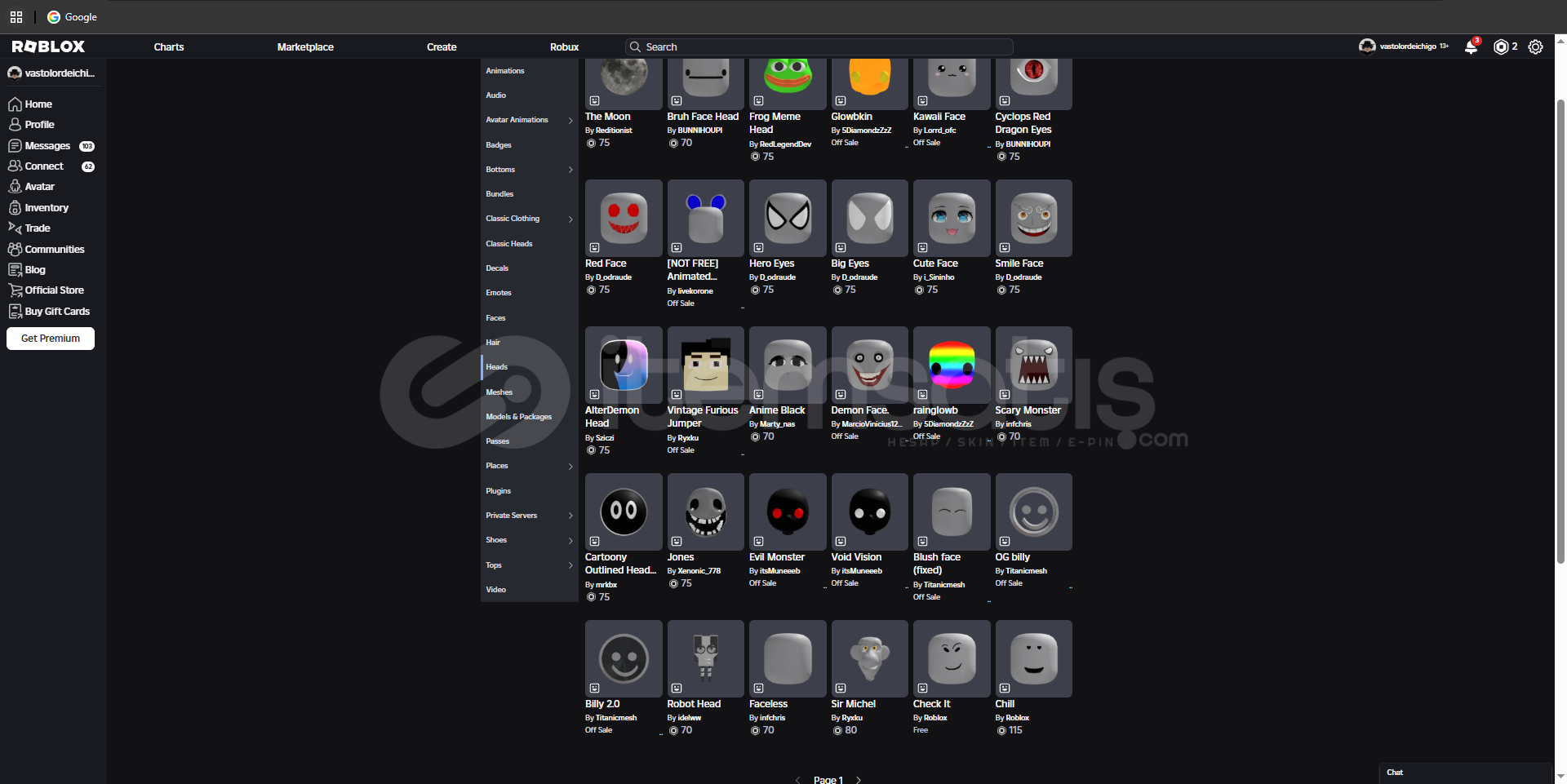
Task: Open the Smile Face thumbnail
Action: tap(1033, 218)
